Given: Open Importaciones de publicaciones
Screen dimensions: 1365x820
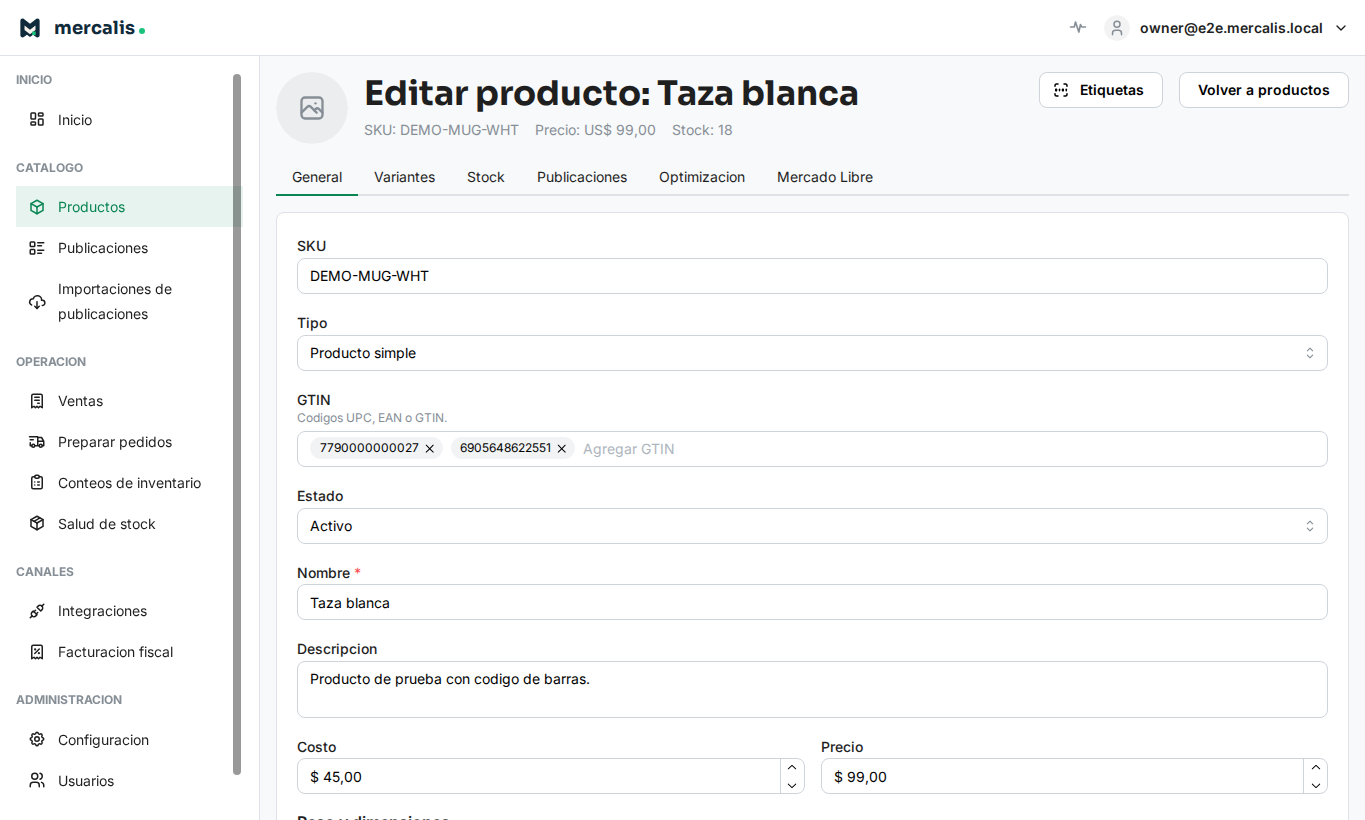Looking at the screenshot, I should [x=128, y=302].
